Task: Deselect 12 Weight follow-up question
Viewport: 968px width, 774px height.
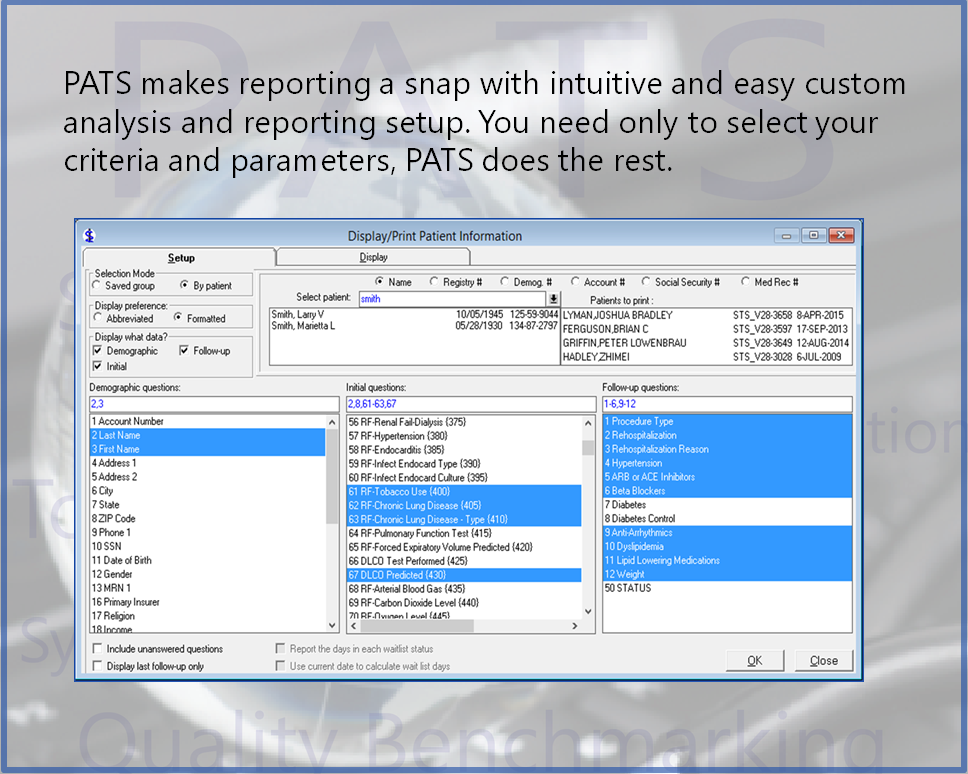Action: click(727, 574)
